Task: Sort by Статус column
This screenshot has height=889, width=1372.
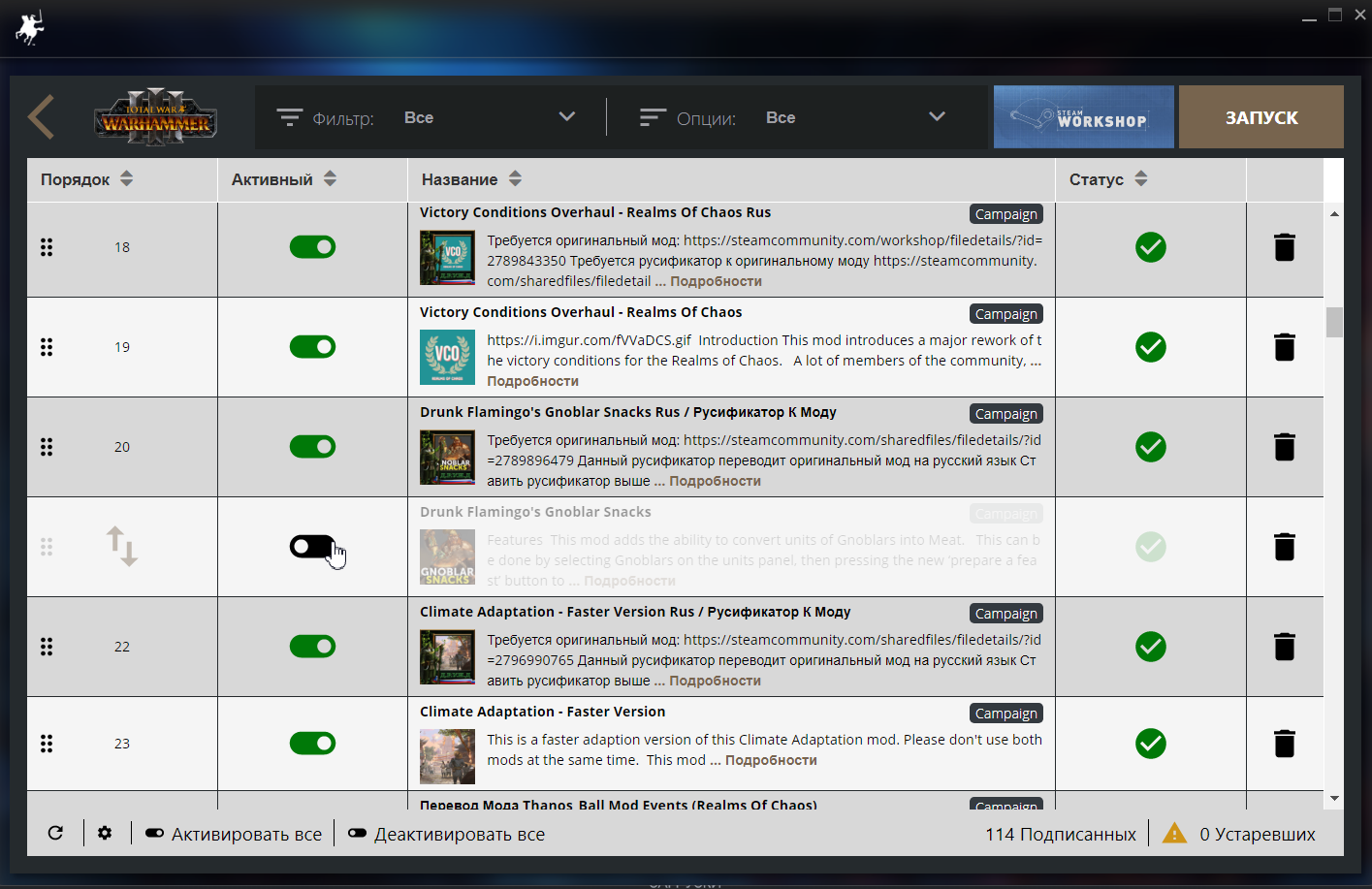Action: pos(1108,179)
